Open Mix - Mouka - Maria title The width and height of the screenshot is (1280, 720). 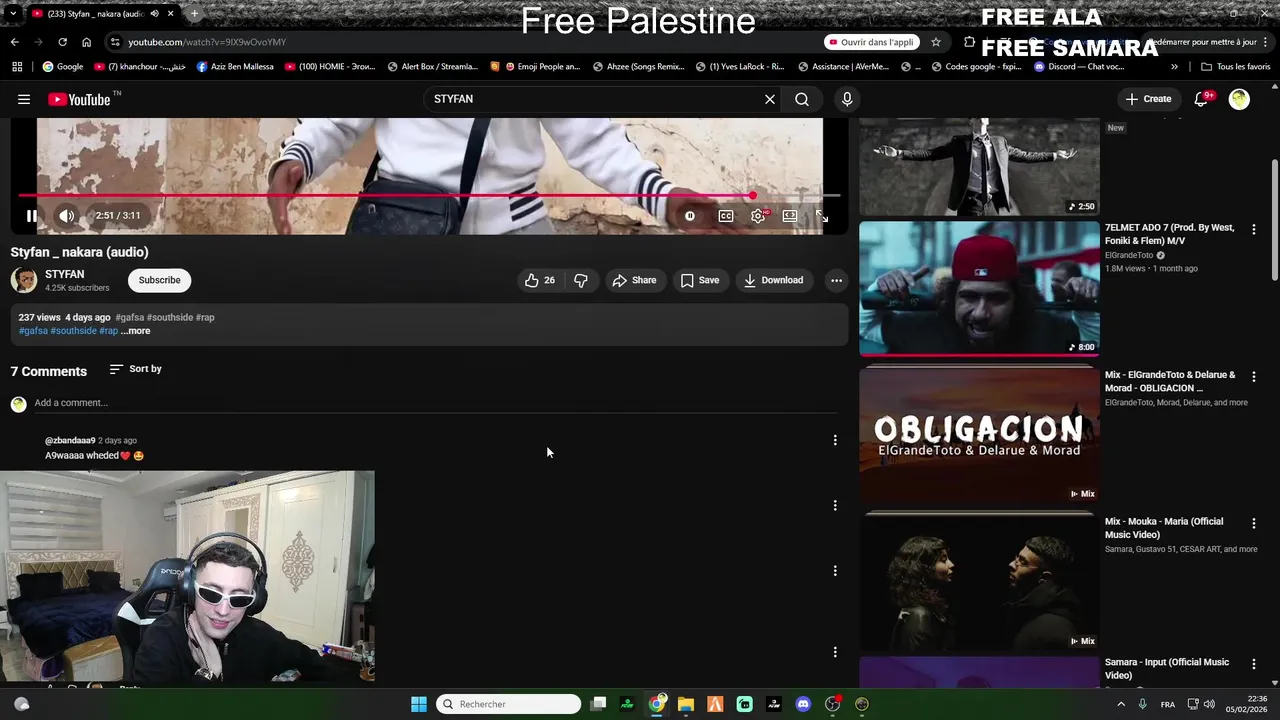(x=1164, y=528)
